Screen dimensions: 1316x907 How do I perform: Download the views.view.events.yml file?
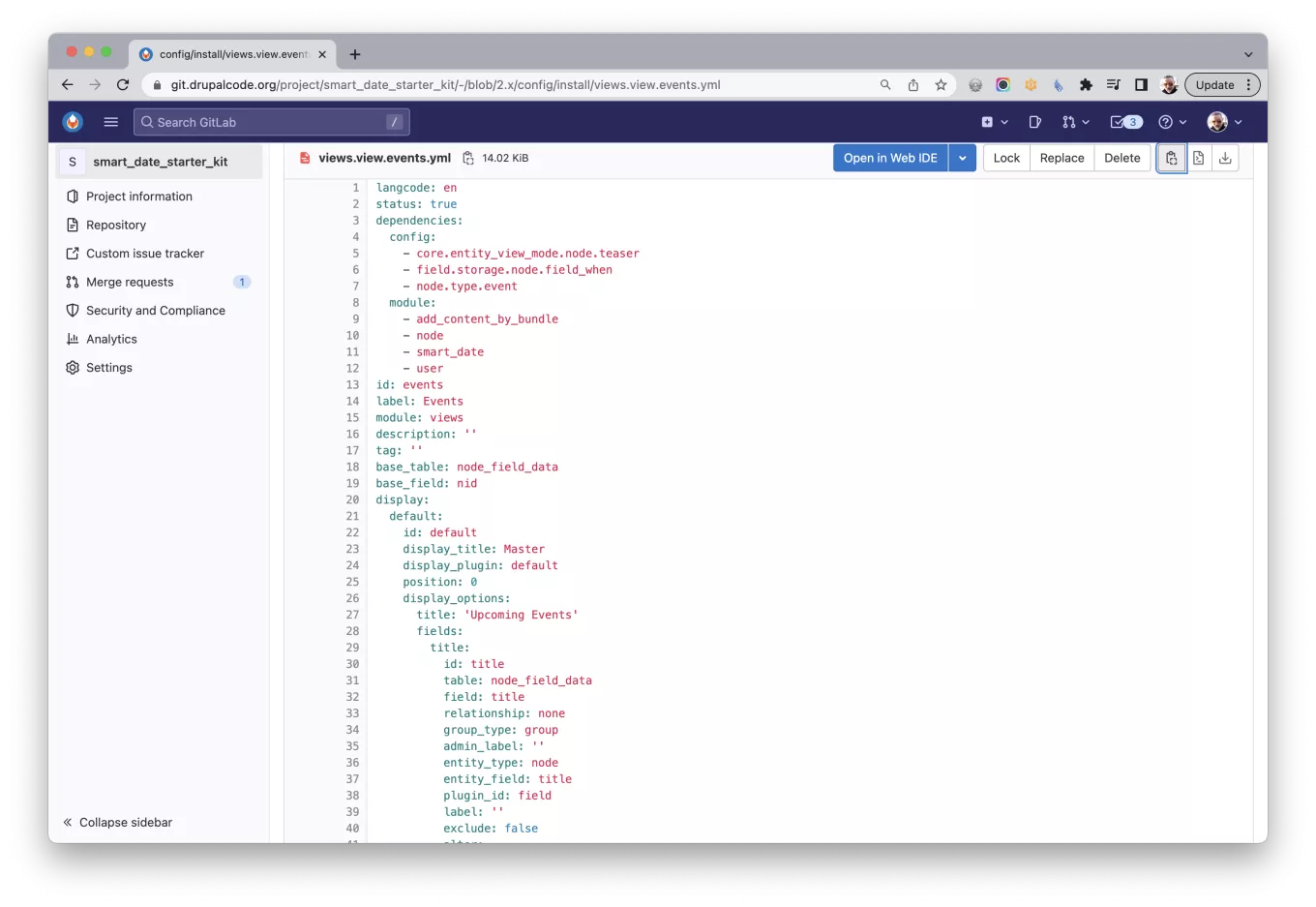coord(1225,159)
